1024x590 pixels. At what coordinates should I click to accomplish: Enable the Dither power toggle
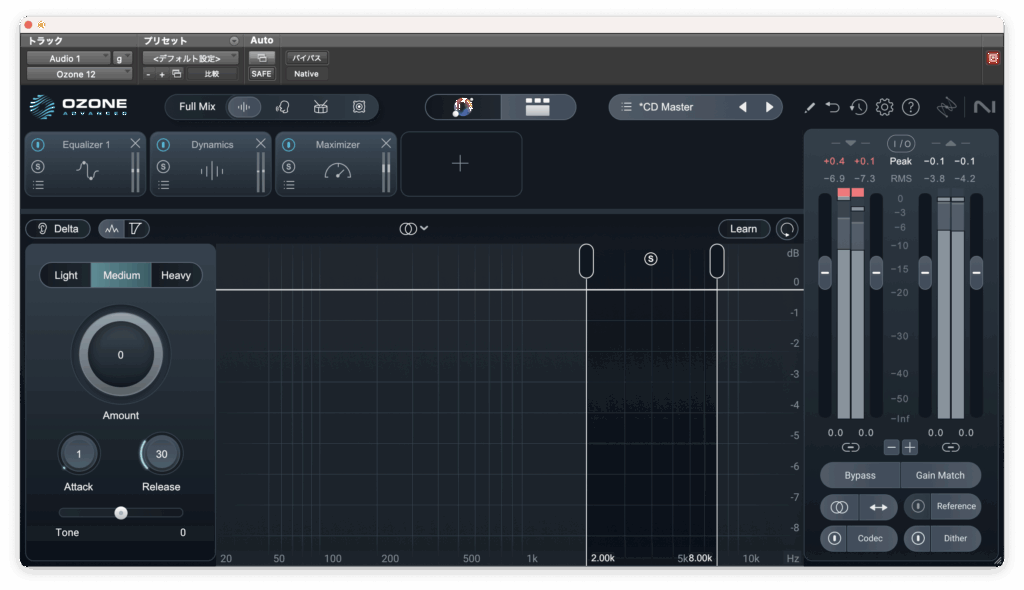[918, 538]
